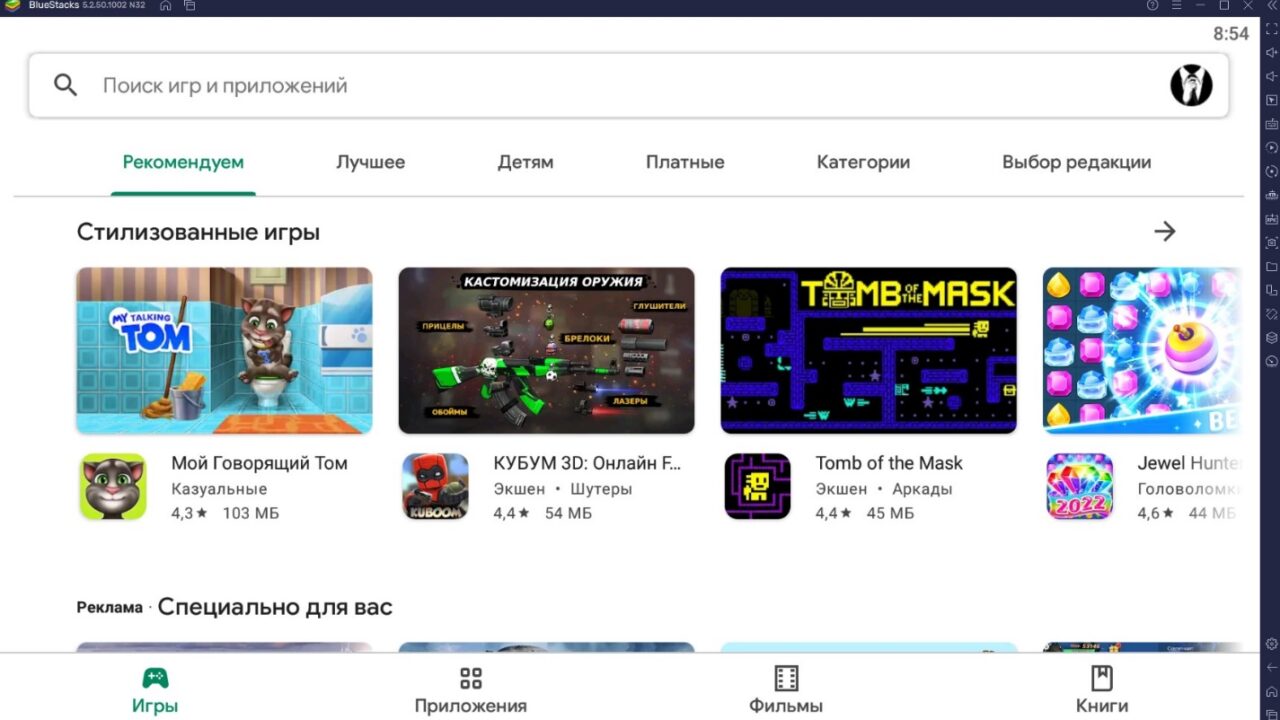Screen dimensions: 1280x720
Task: Open the Multi-instance manager icon
Action: (1270, 291)
